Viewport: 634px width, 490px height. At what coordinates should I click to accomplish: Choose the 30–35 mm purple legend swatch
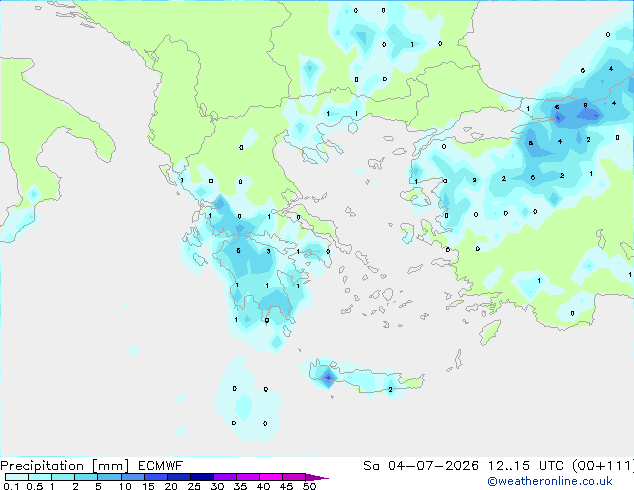[x=225, y=477]
